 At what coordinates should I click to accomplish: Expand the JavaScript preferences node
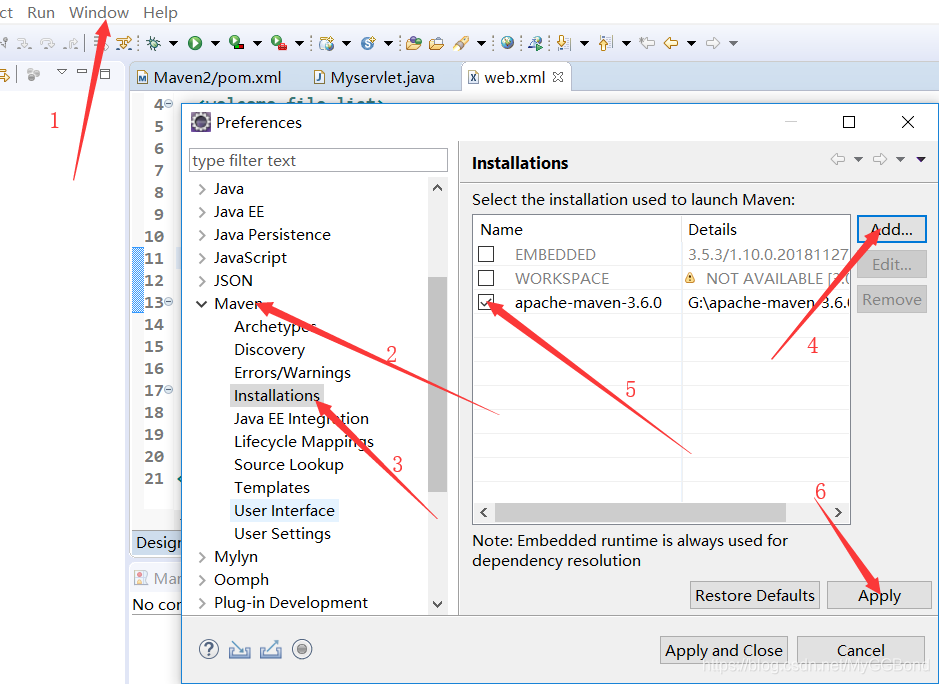click(202, 258)
